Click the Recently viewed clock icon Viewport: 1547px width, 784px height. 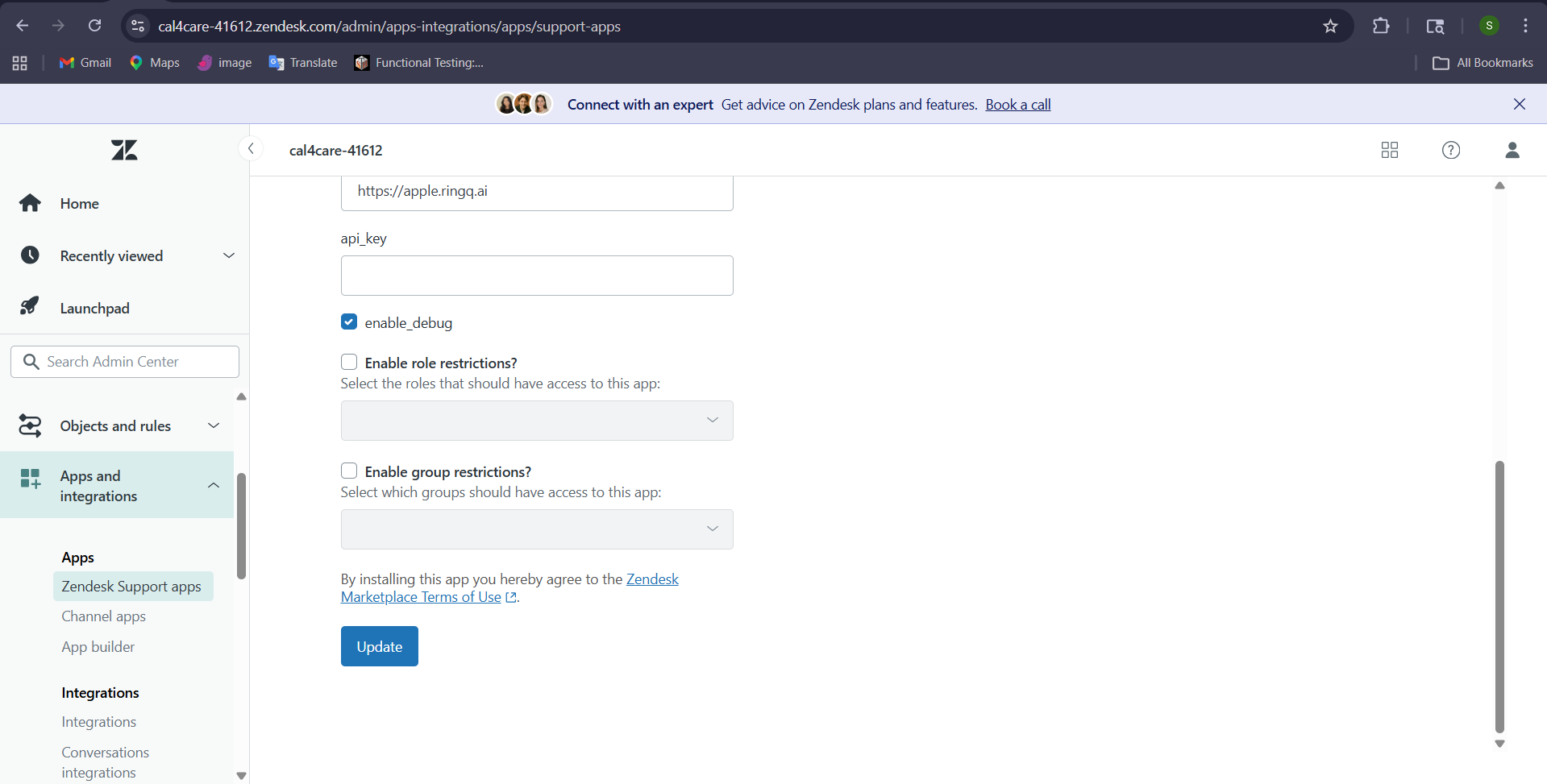pyautogui.click(x=30, y=255)
